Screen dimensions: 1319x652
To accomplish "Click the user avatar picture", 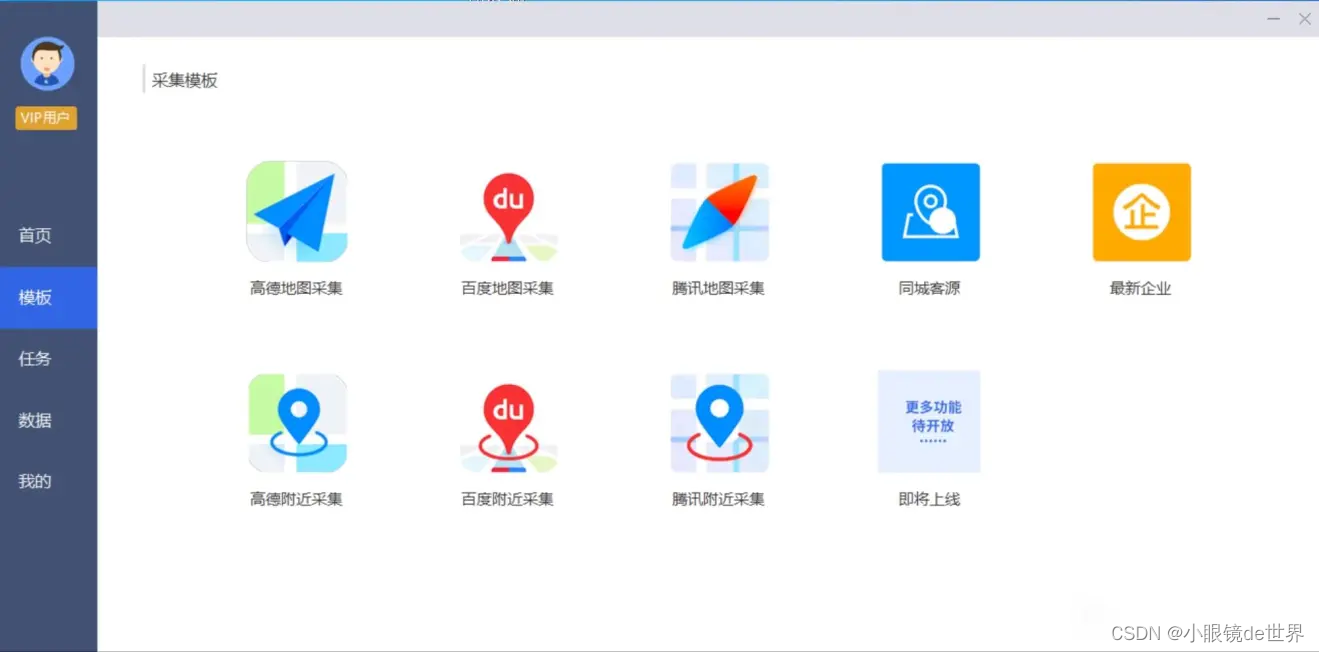I will tap(48, 64).
